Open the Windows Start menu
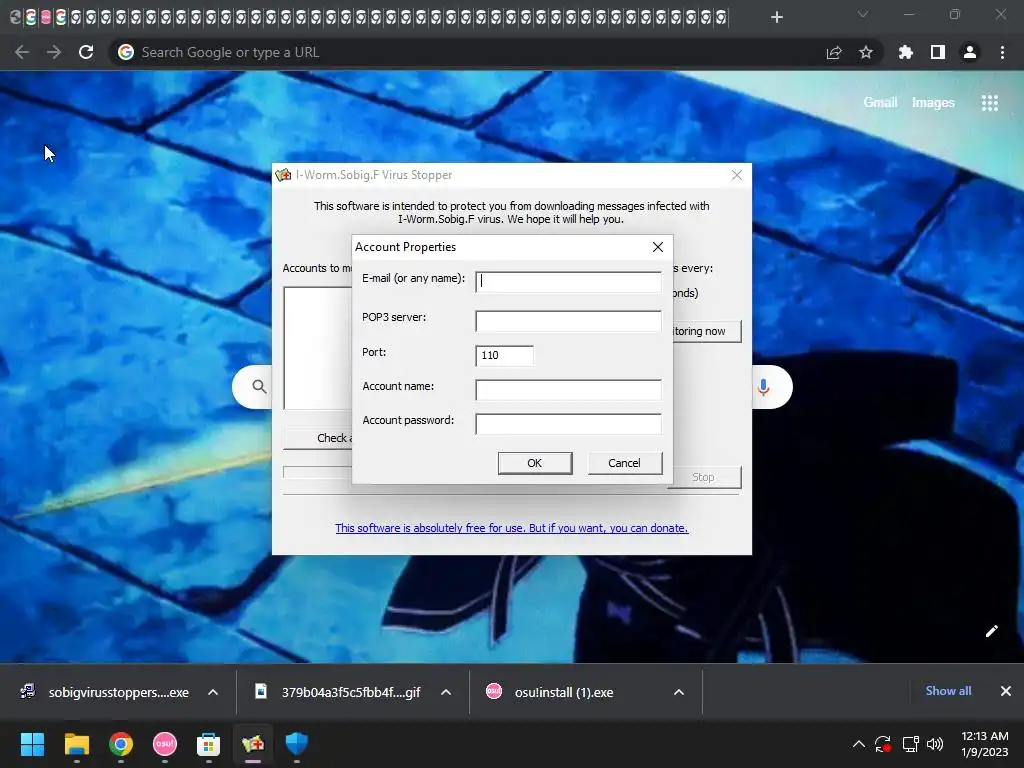 [x=32, y=744]
